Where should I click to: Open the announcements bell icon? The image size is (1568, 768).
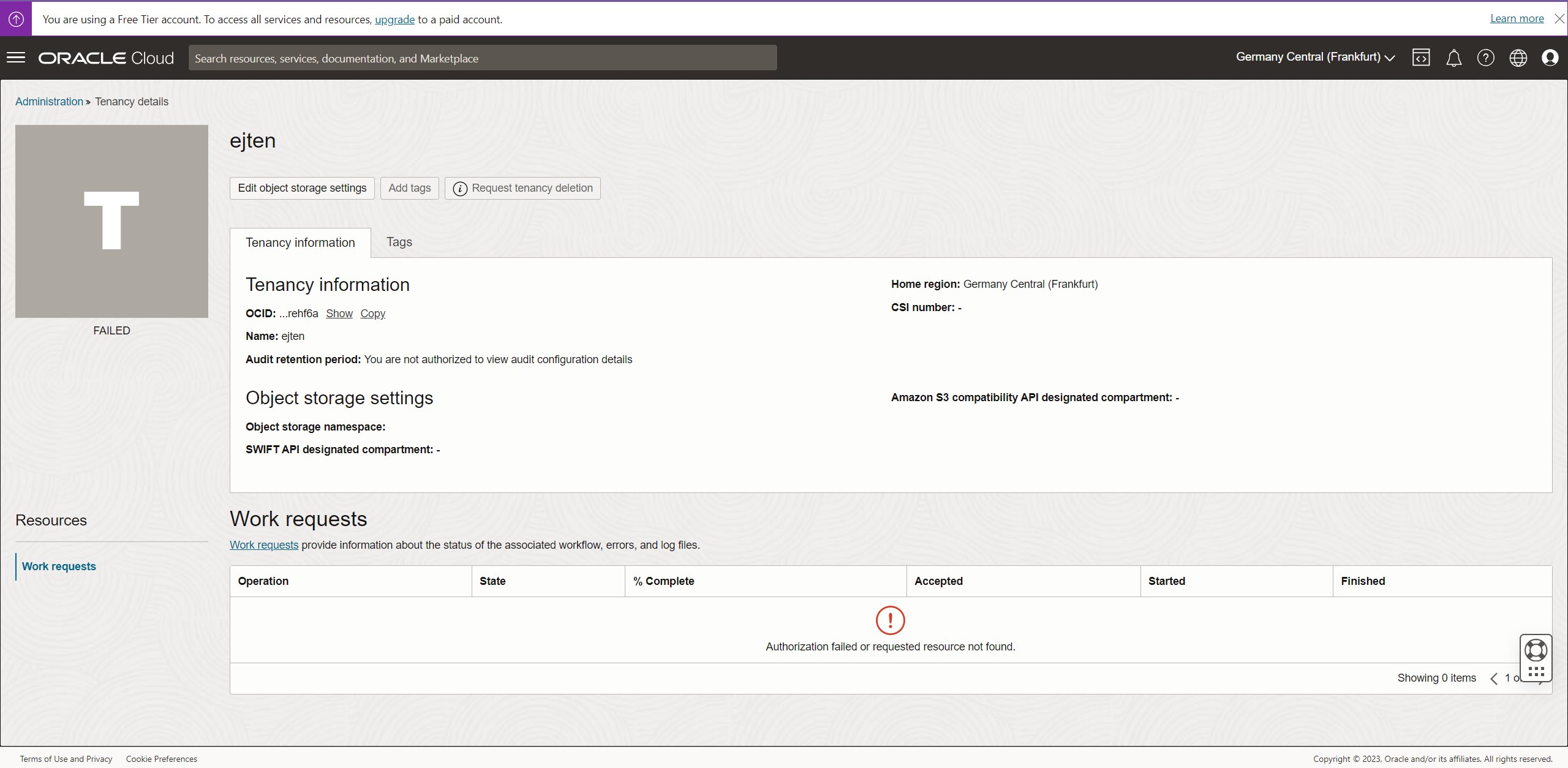tap(1453, 58)
